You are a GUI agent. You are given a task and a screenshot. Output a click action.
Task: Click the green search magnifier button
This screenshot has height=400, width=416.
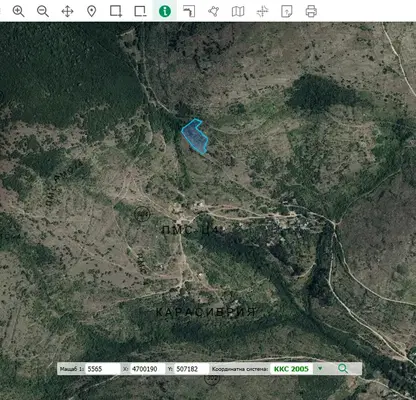[343, 369]
